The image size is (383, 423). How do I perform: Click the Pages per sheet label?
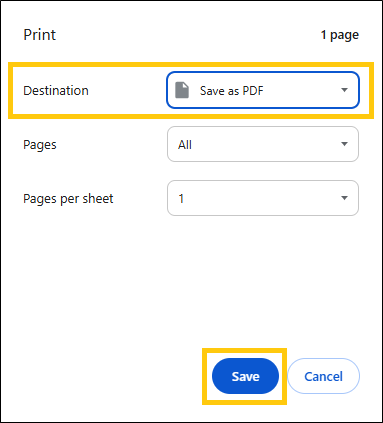[68, 199]
